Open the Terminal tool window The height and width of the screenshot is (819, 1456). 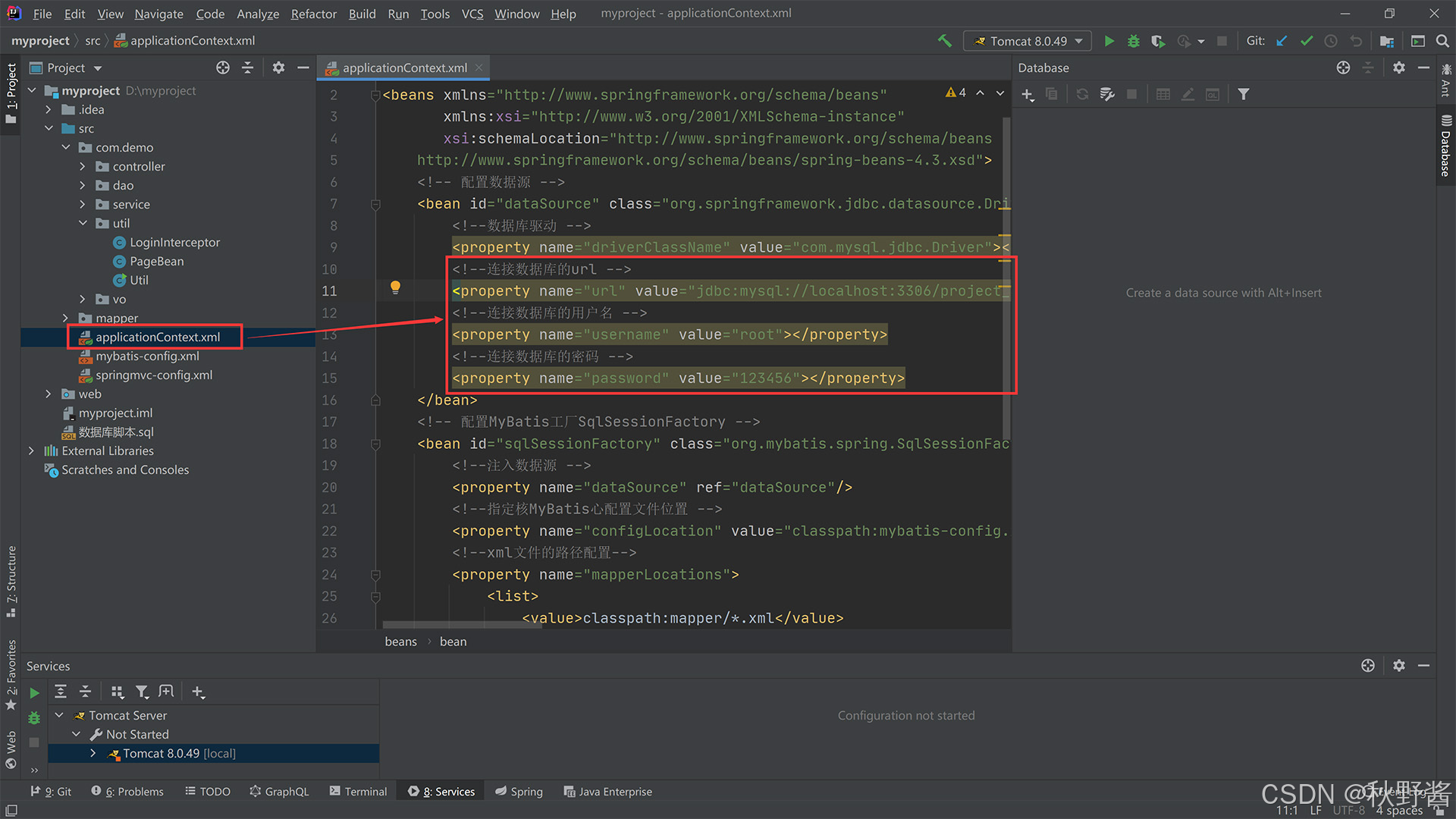point(358,791)
